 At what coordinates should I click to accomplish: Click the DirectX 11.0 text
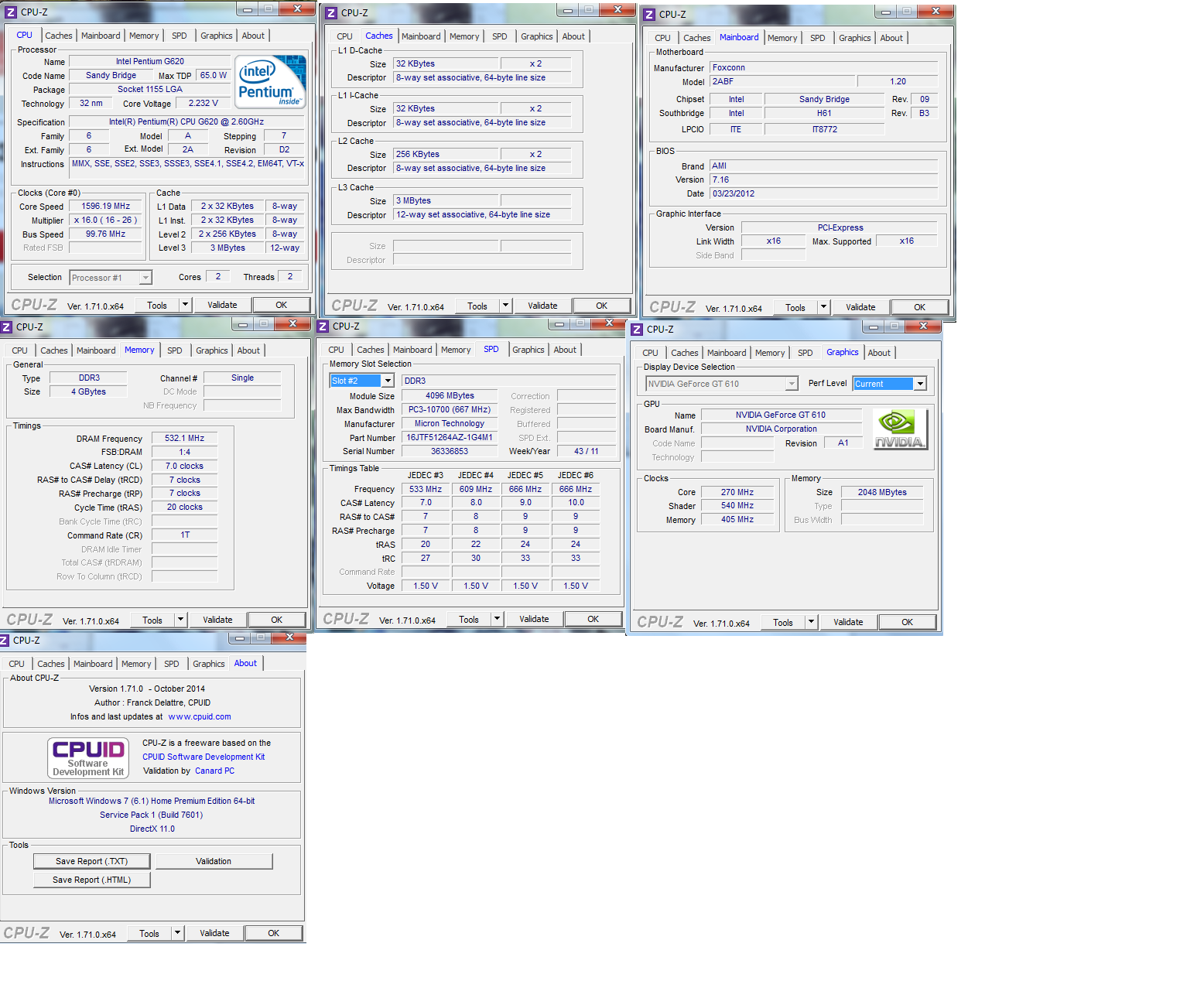[x=152, y=829]
